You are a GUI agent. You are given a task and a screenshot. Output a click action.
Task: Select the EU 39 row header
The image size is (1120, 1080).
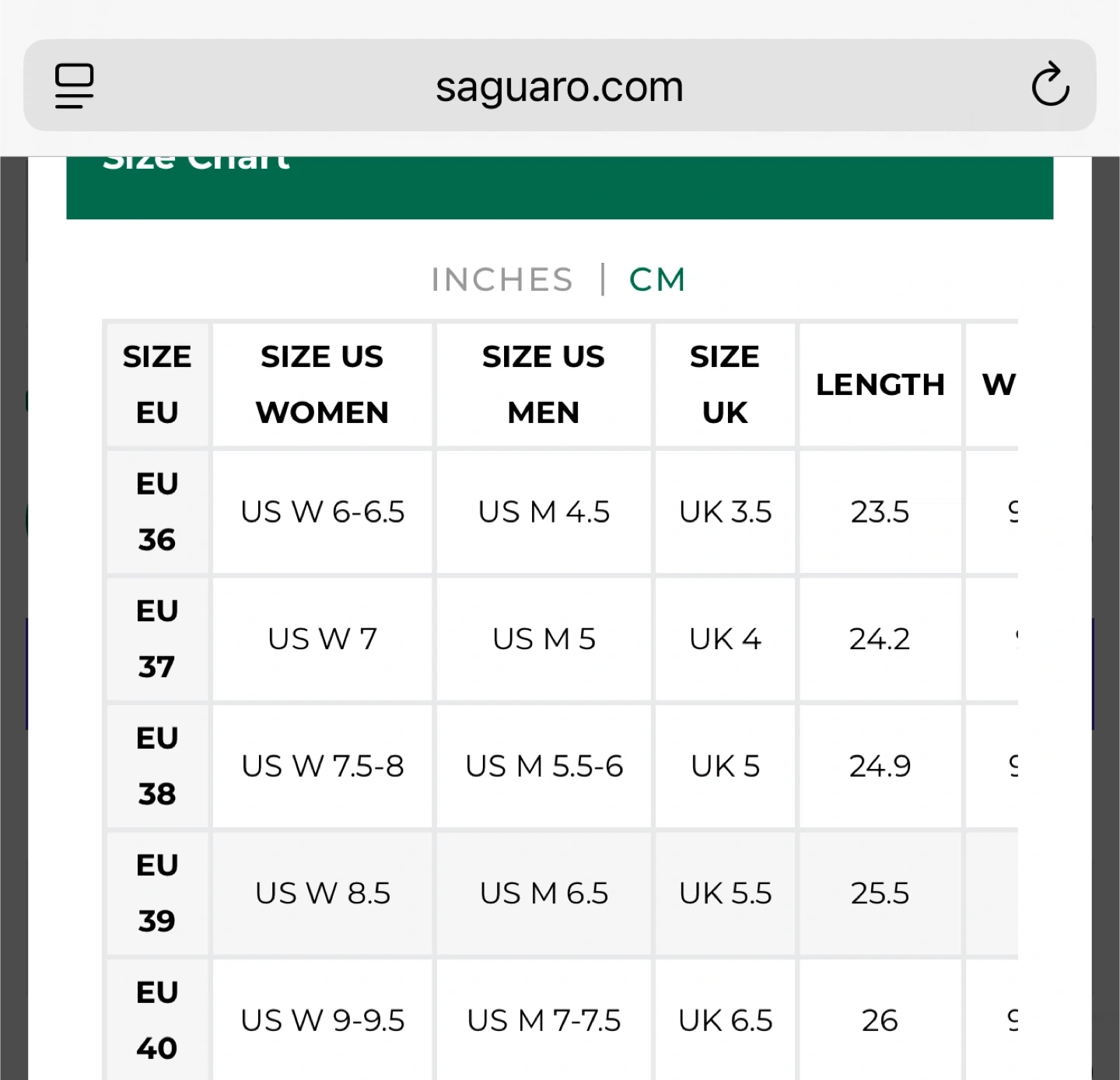point(157,893)
